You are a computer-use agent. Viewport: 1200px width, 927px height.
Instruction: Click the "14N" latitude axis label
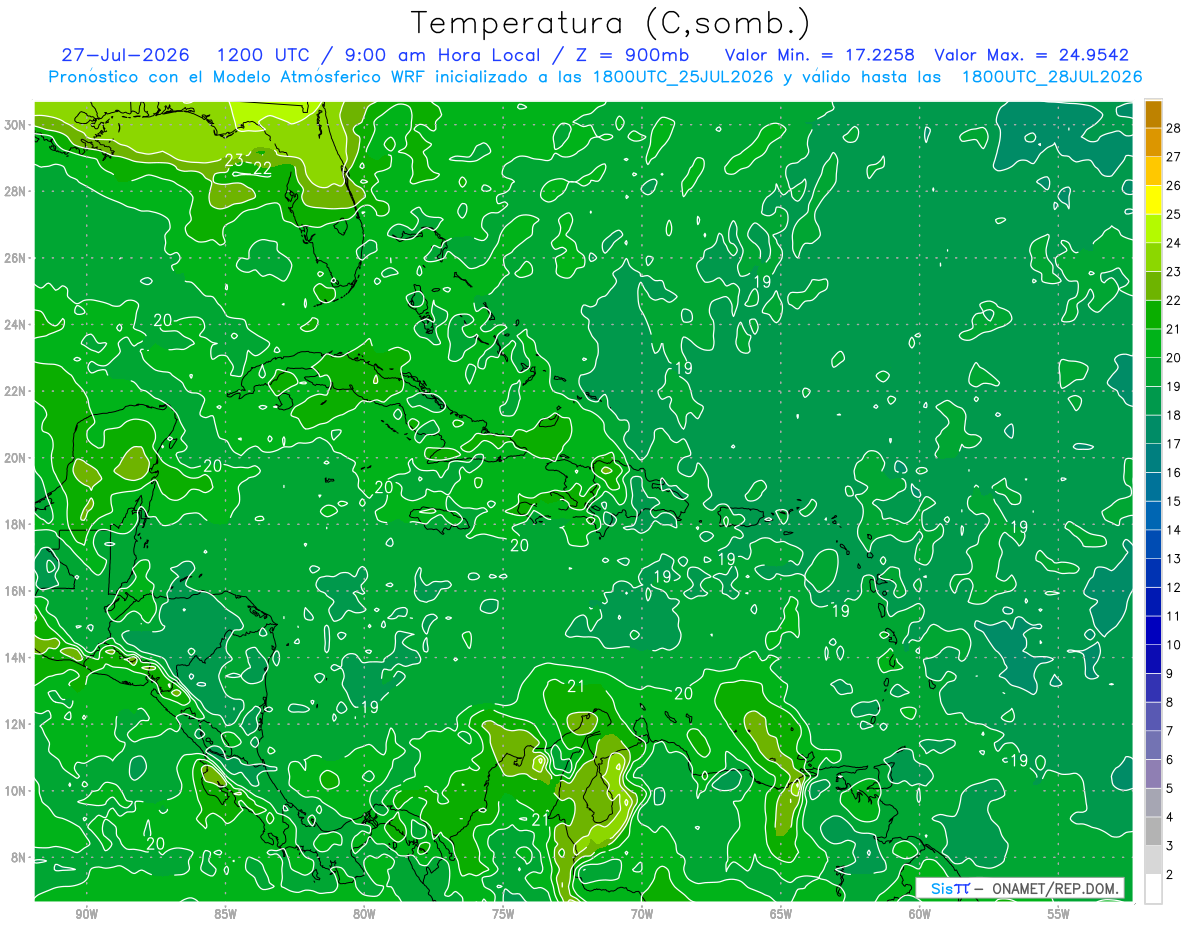click(x=16, y=657)
